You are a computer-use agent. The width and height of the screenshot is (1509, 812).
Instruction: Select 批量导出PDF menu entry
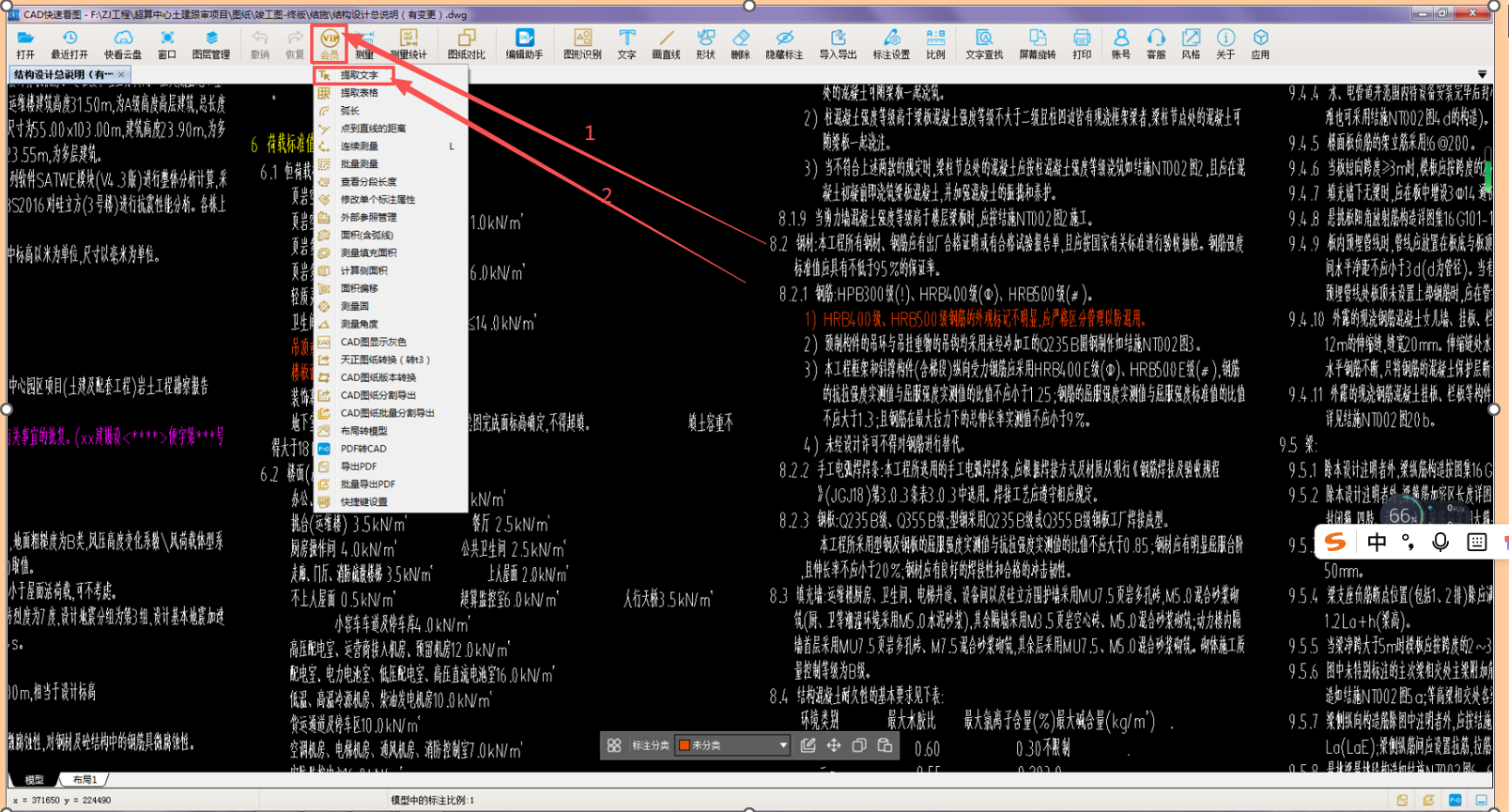[367, 484]
